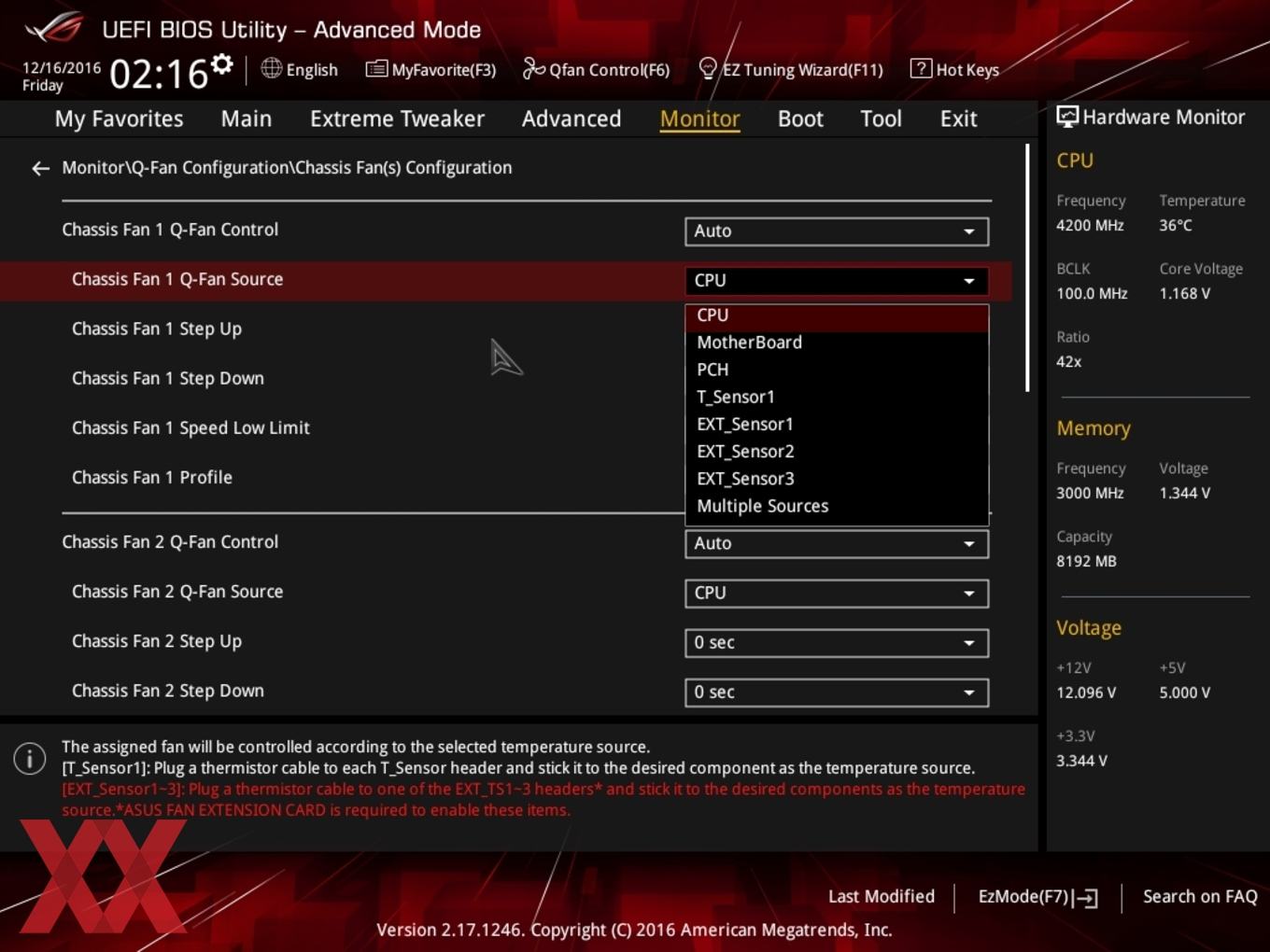Choose PCH as fan source
The height and width of the screenshot is (952, 1270).
[x=837, y=370]
